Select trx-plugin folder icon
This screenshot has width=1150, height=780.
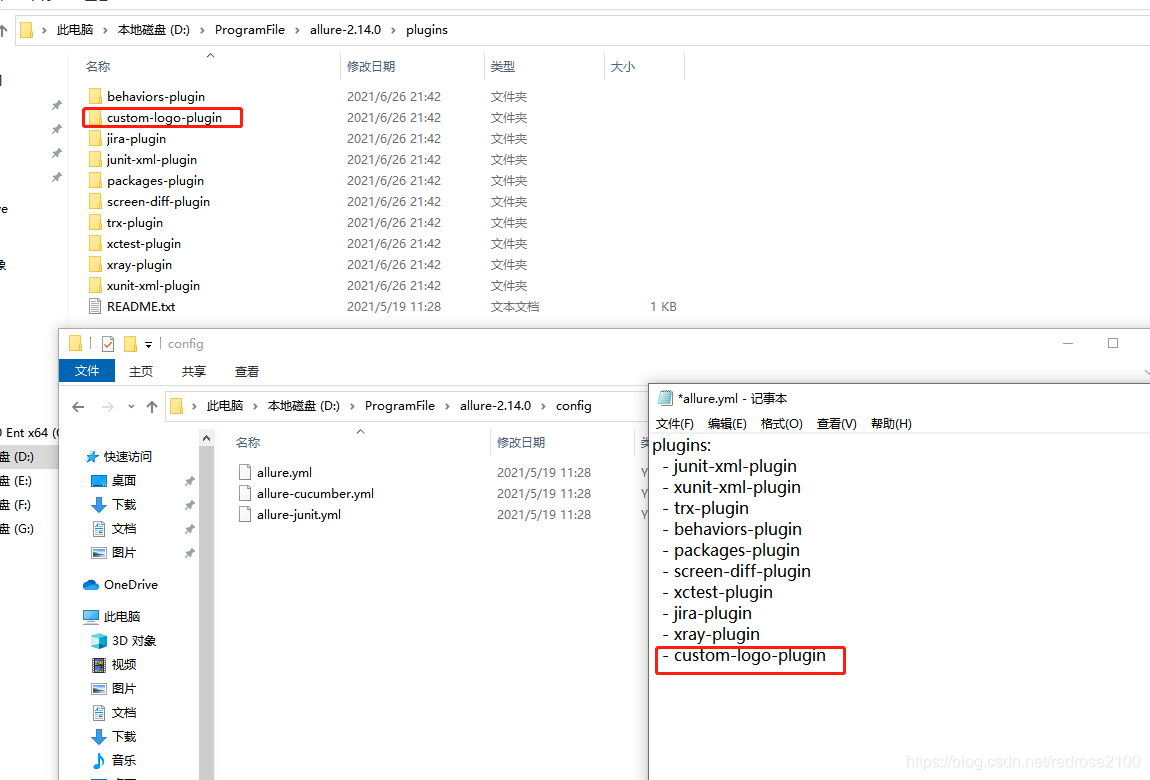(x=95, y=223)
